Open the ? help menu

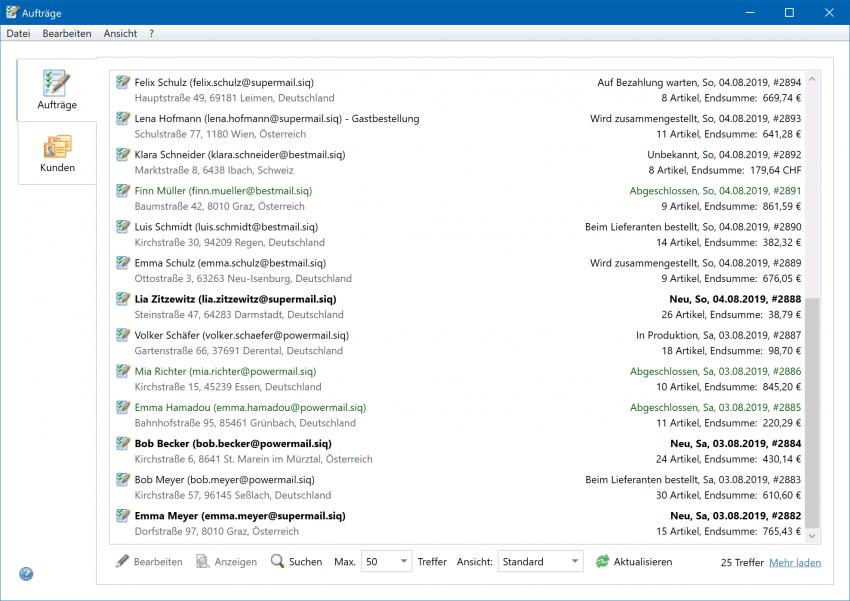(x=152, y=33)
